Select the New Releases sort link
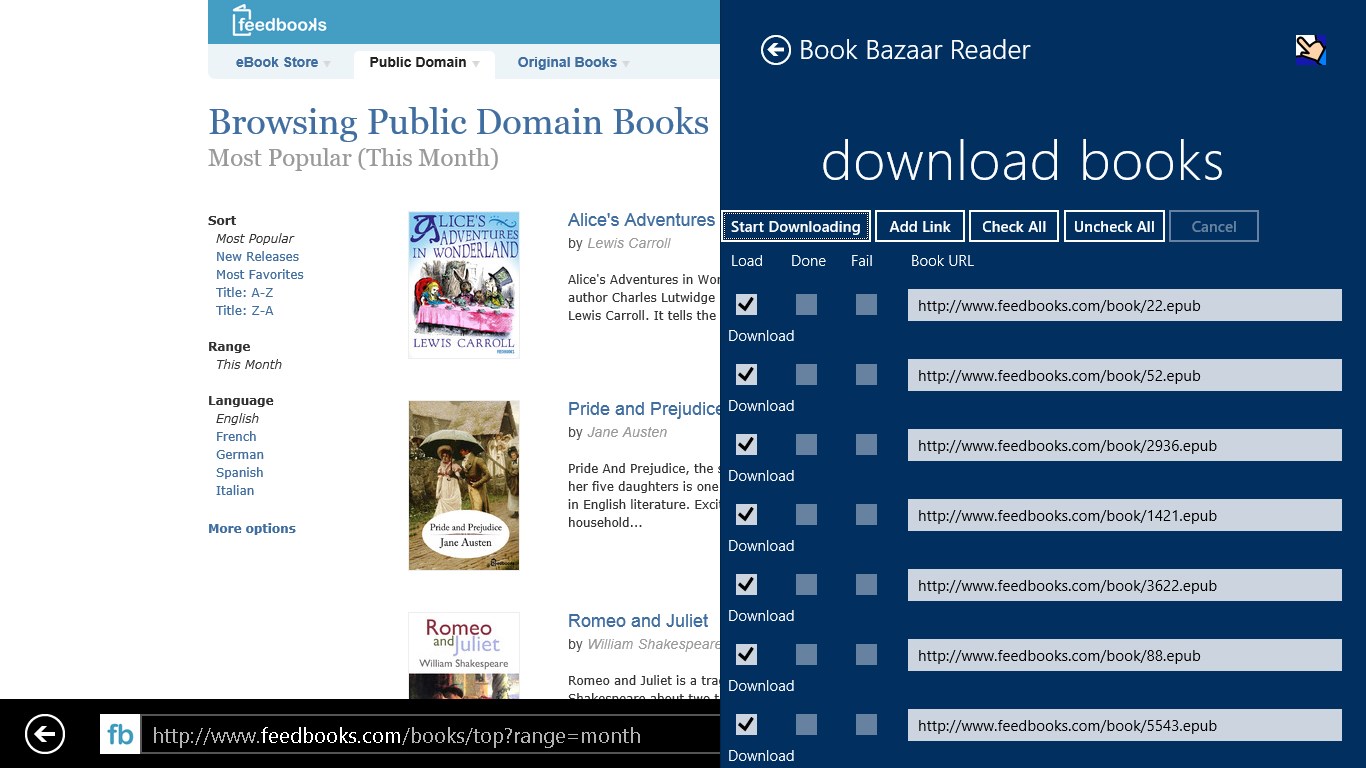 257,256
